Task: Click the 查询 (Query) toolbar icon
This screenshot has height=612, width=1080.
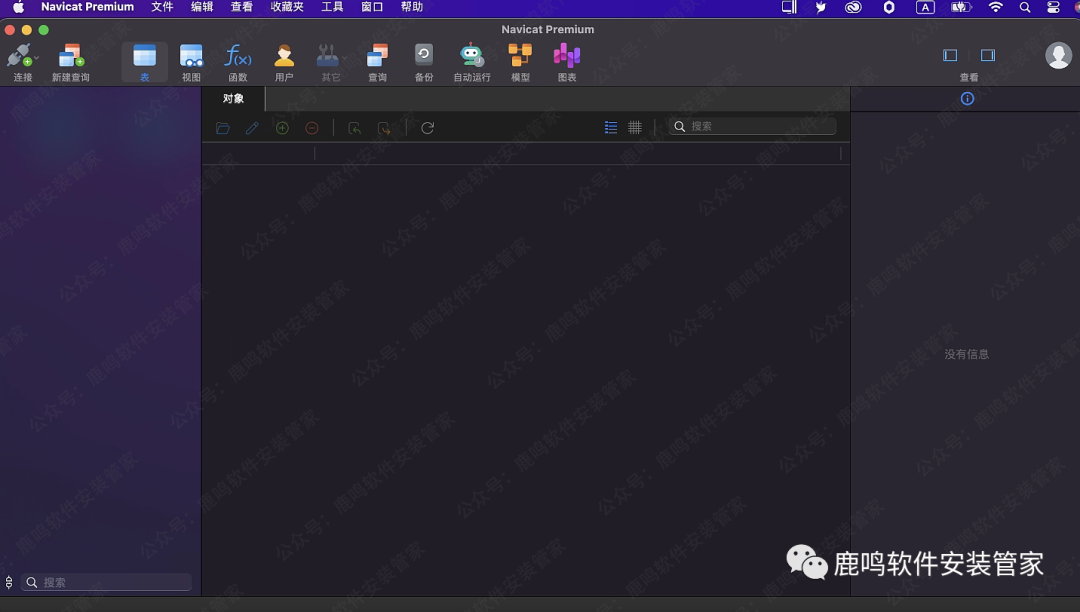Action: click(x=377, y=56)
